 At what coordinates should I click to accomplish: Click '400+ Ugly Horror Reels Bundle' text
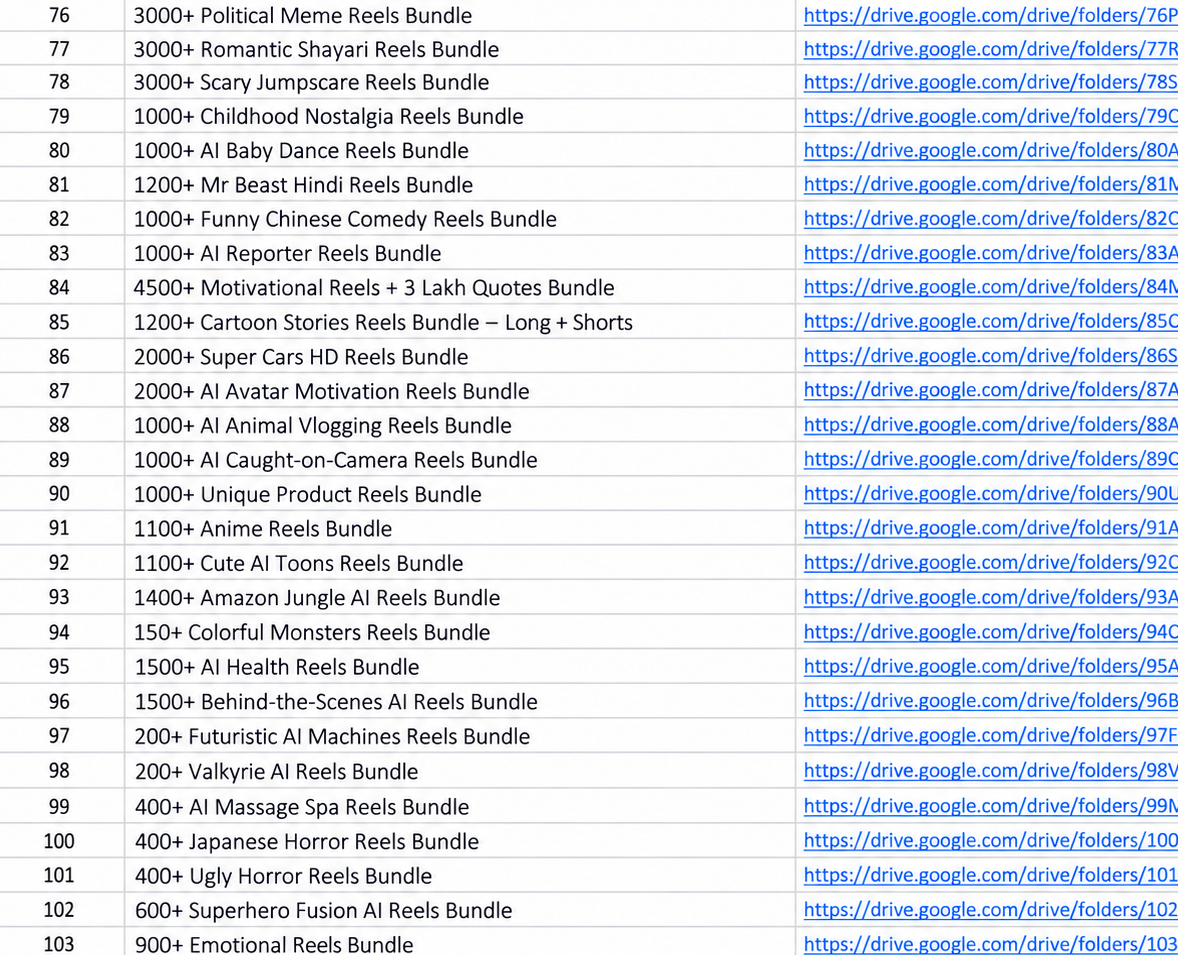[283, 876]
